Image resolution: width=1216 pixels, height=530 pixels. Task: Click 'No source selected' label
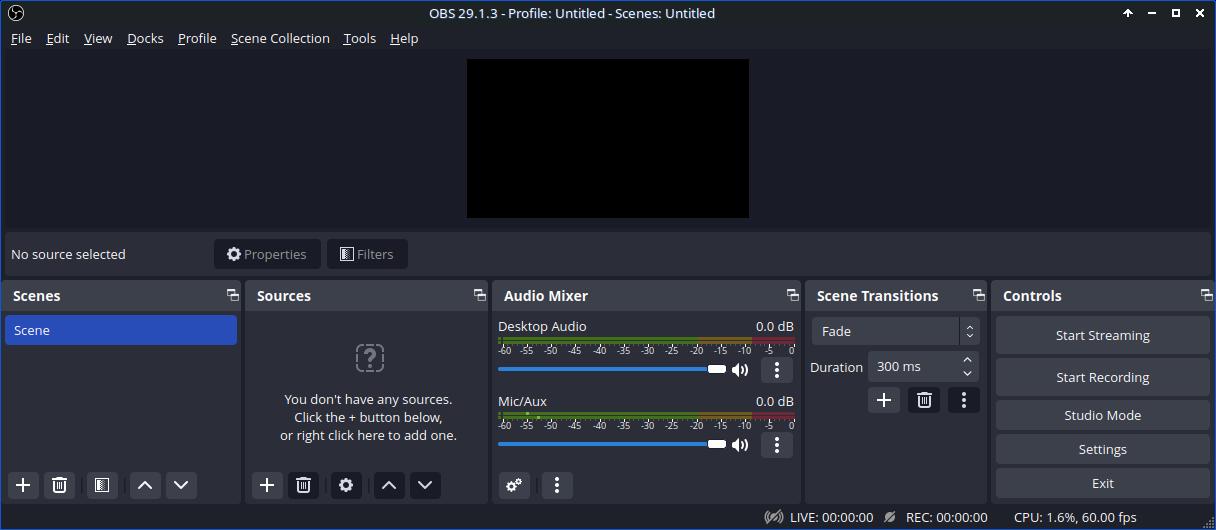click(x=68, y=254)
